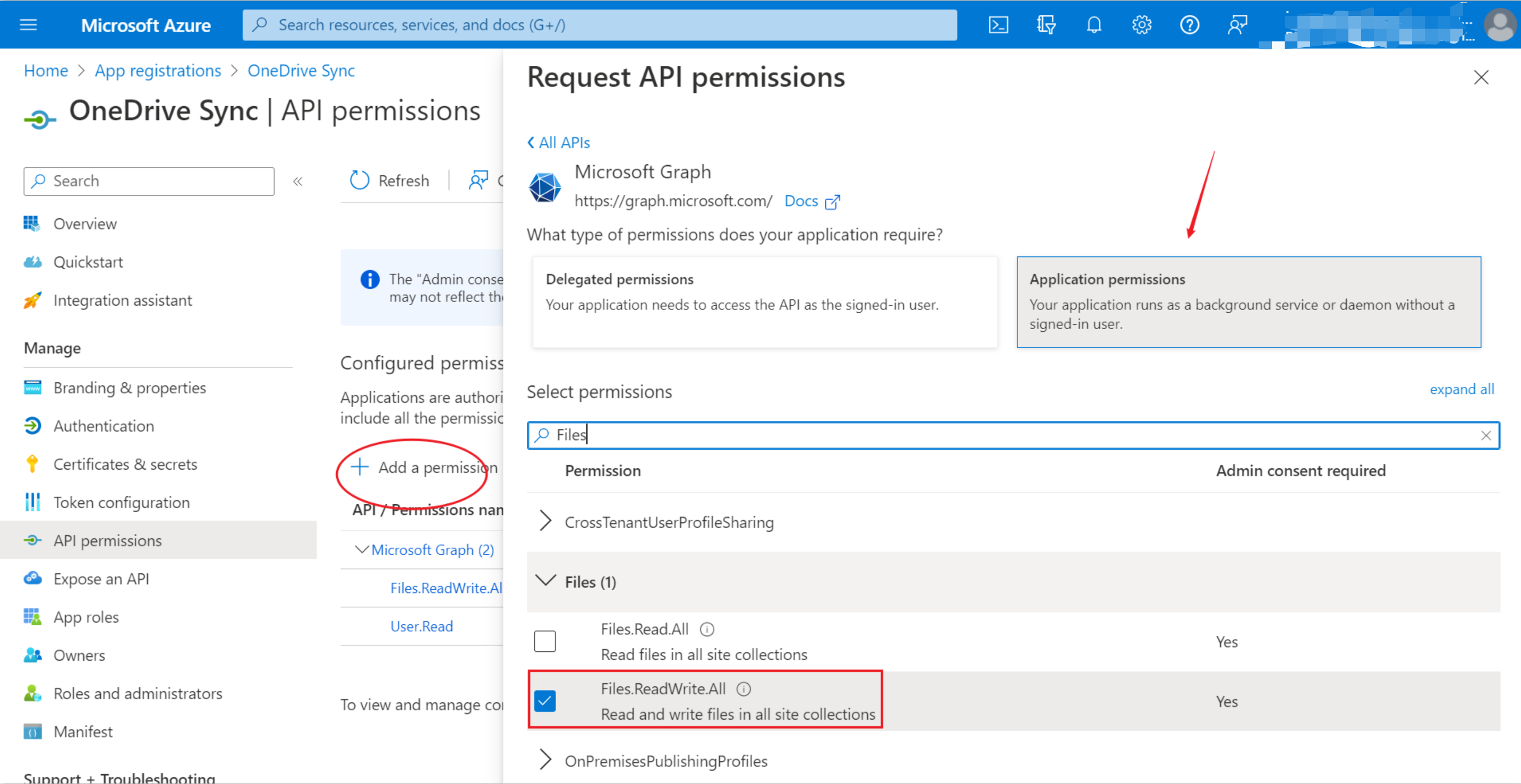
Task: Open the Directories and subscriptions filter icon
Action: coord(1046,25)
